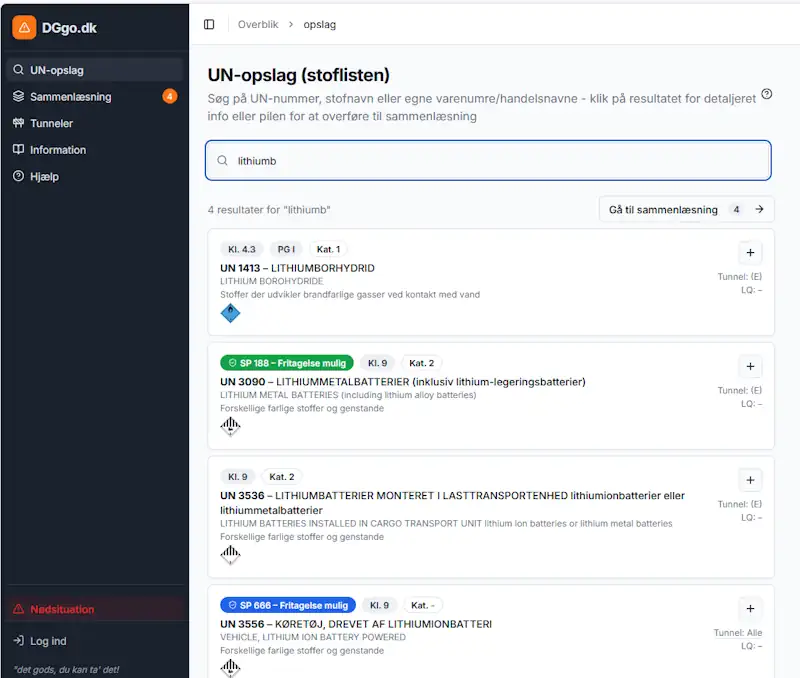Click the plus button on UN 1413 card
800x678 pixels.
pos(751,253)
